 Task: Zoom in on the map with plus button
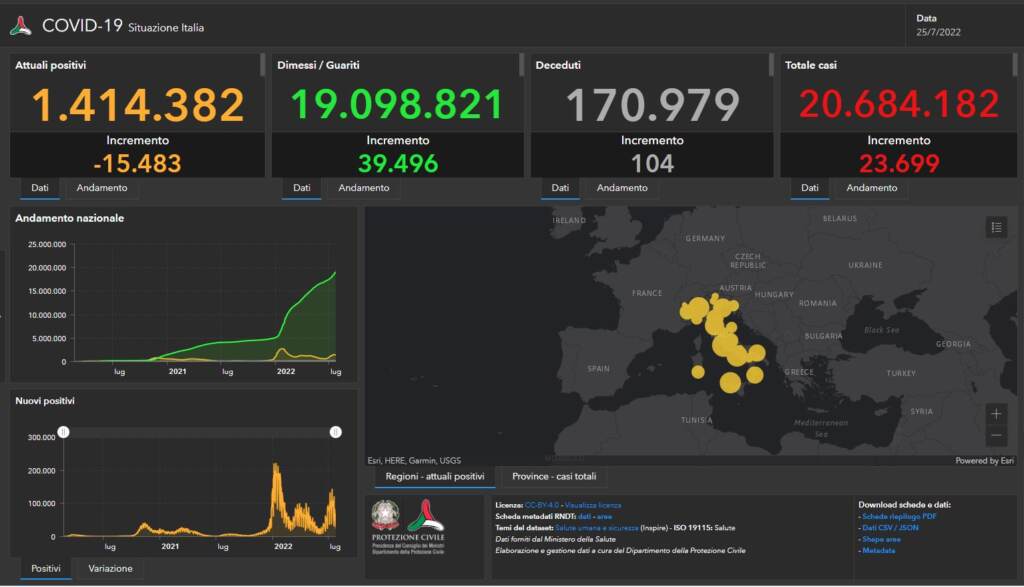point(996,413)
